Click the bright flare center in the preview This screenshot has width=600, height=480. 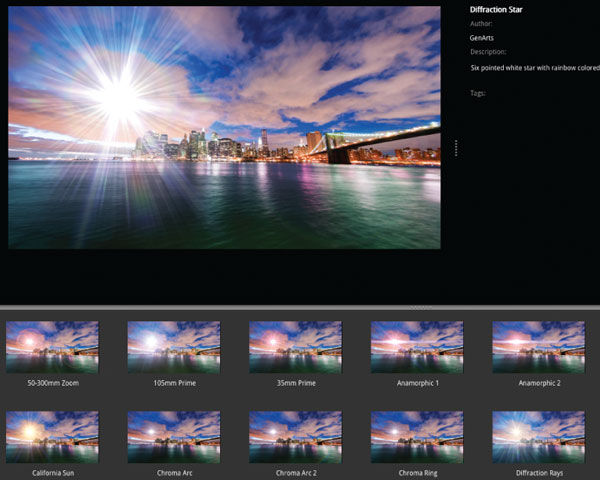pos(119,97)
